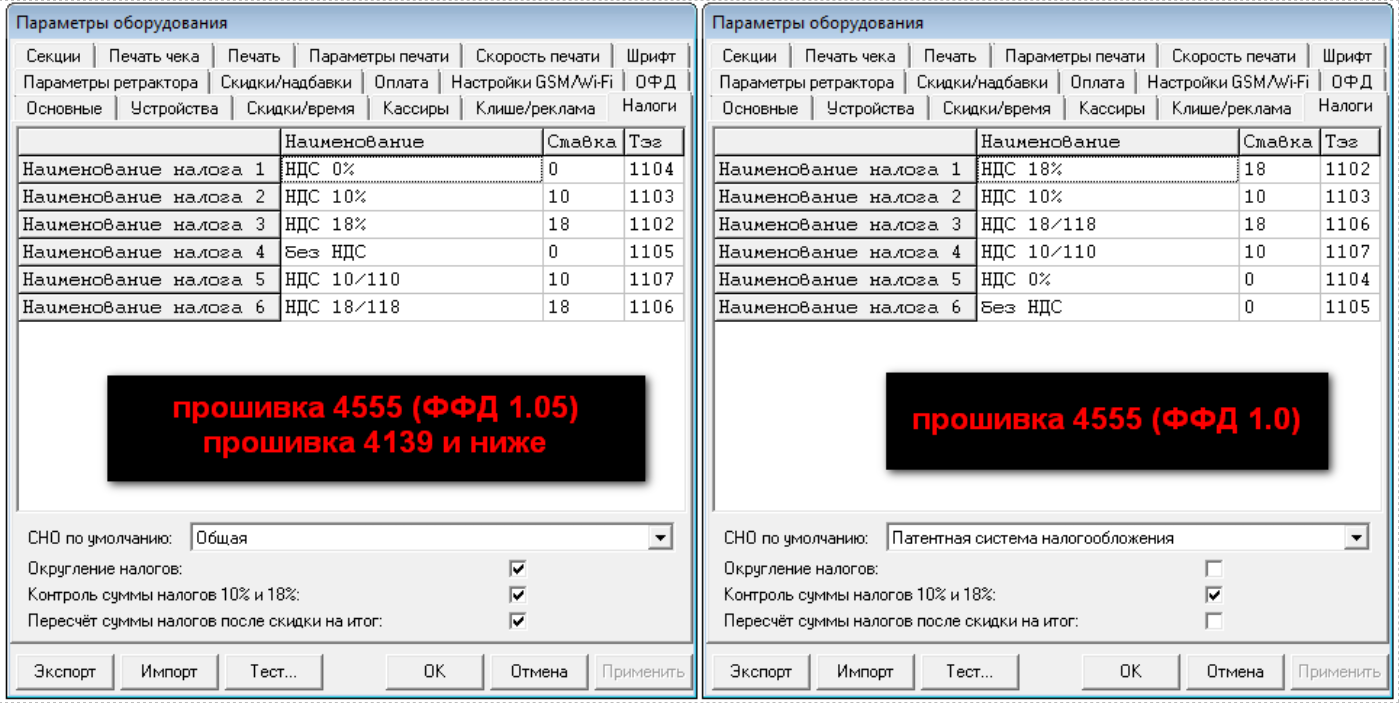Open Параметры печати tab in left window
The width and height of the screenshot is (1399, 703).
point(379,56)
